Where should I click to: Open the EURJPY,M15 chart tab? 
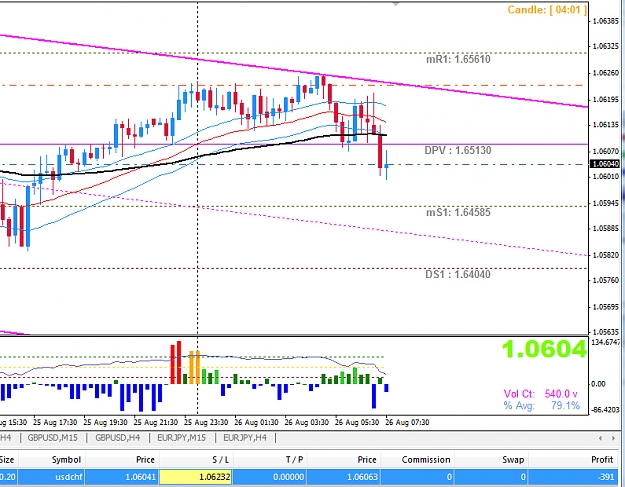(x=182, y=438)
